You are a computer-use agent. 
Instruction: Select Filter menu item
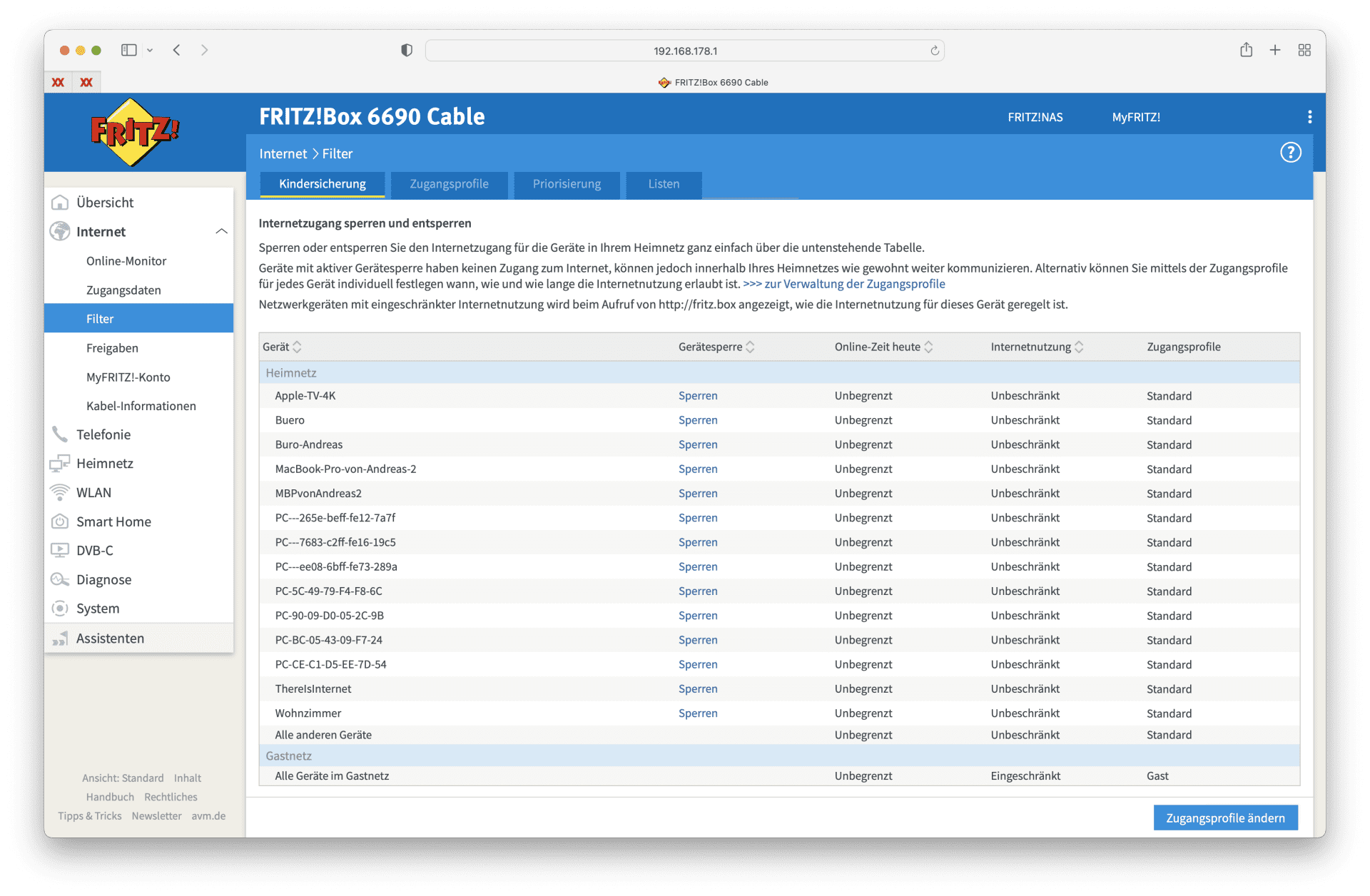coord(138,319)
